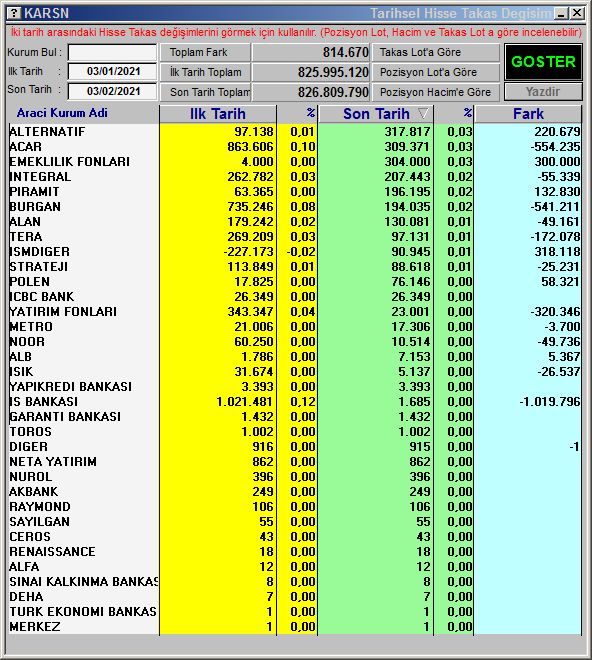The image size is (592, 660).
Task: Sort by the Fark column header
Action: point(528,114)
